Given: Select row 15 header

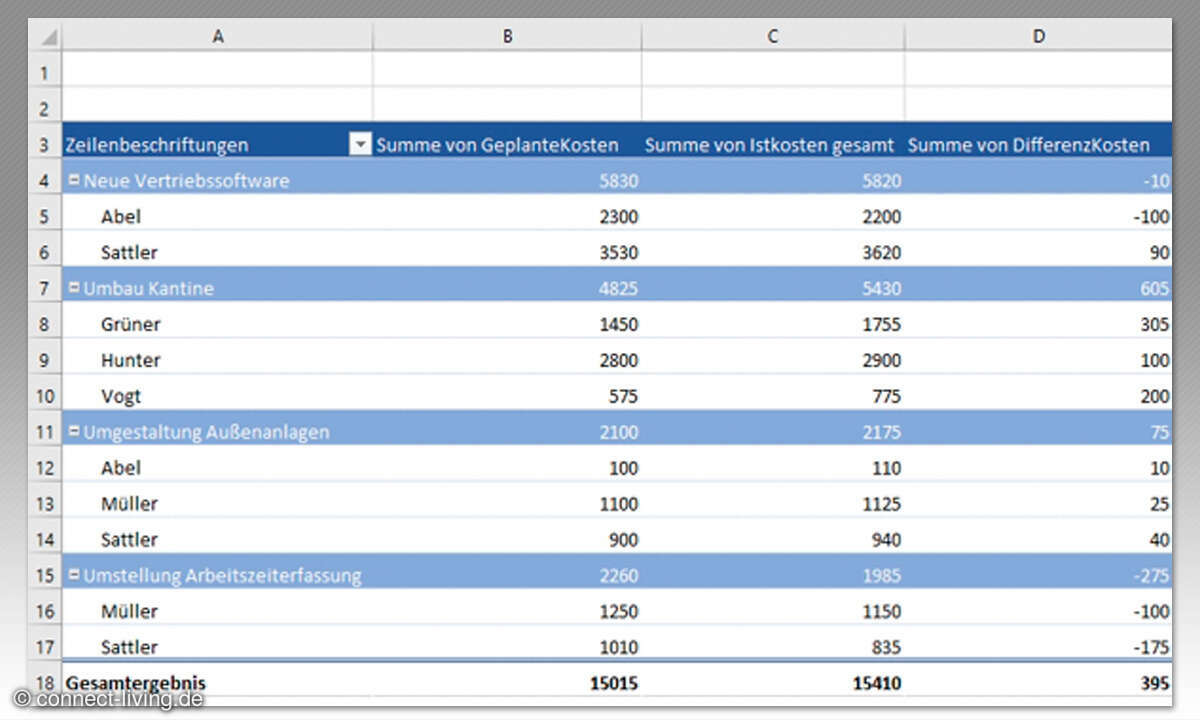Looking at the screenshot, I should point(44,575).
